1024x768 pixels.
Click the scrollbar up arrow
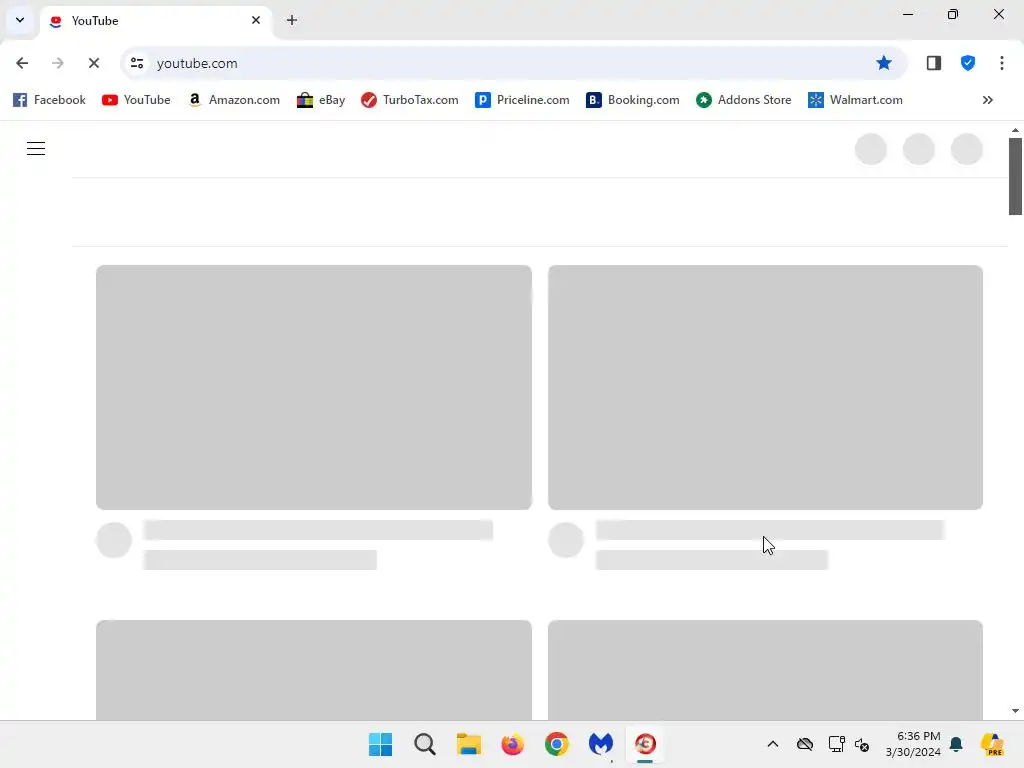point(1015,131)
